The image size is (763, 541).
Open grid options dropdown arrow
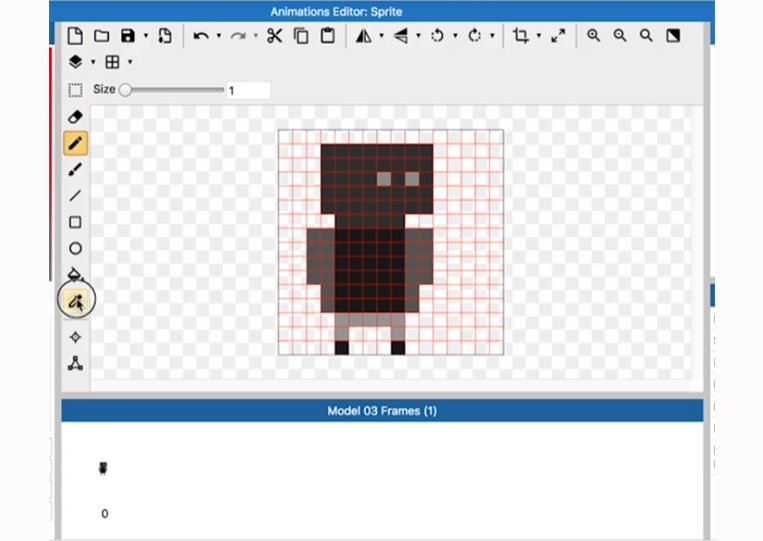click(x=130, y=62)
